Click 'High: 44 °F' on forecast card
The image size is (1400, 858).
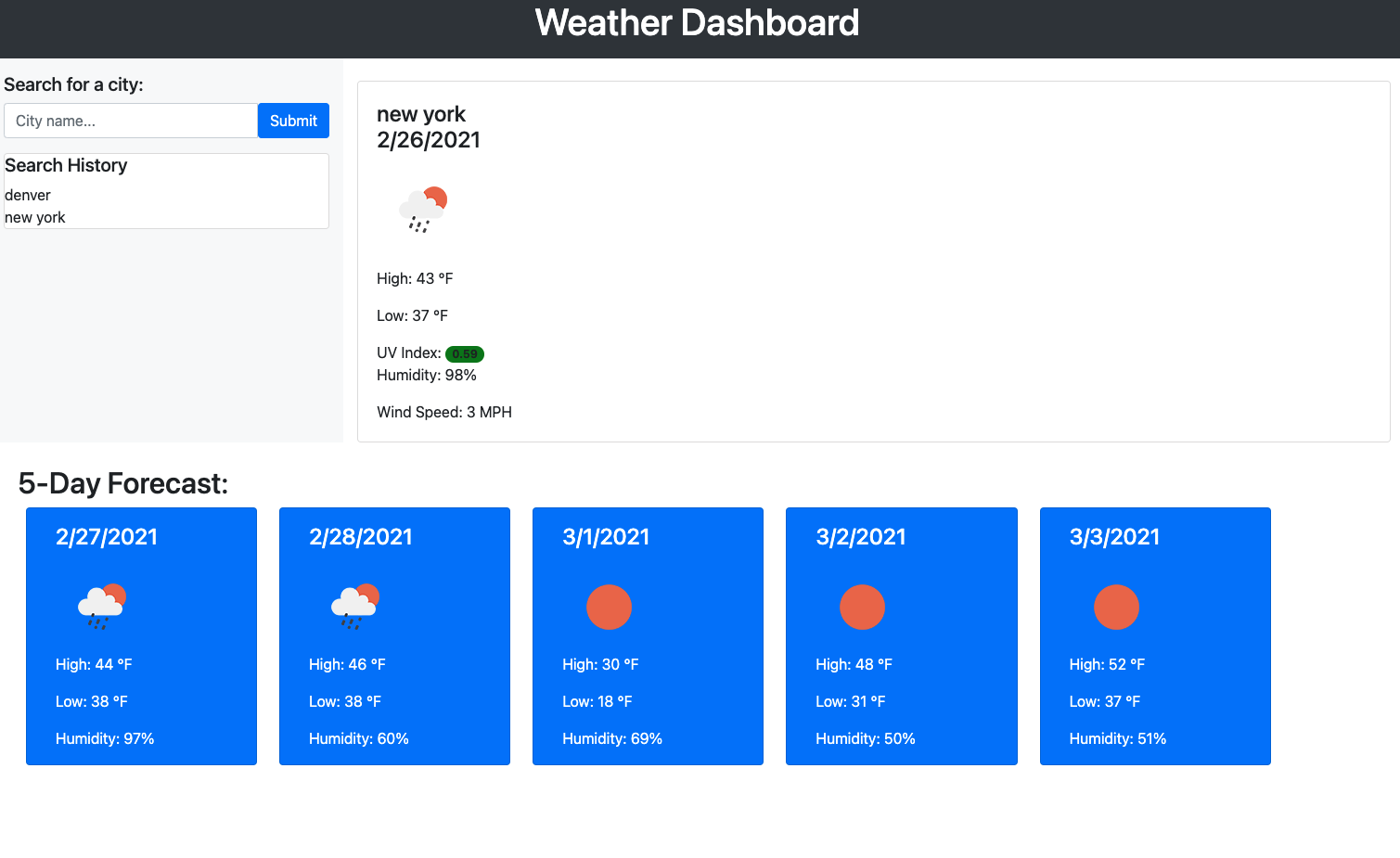click(94, 664)
